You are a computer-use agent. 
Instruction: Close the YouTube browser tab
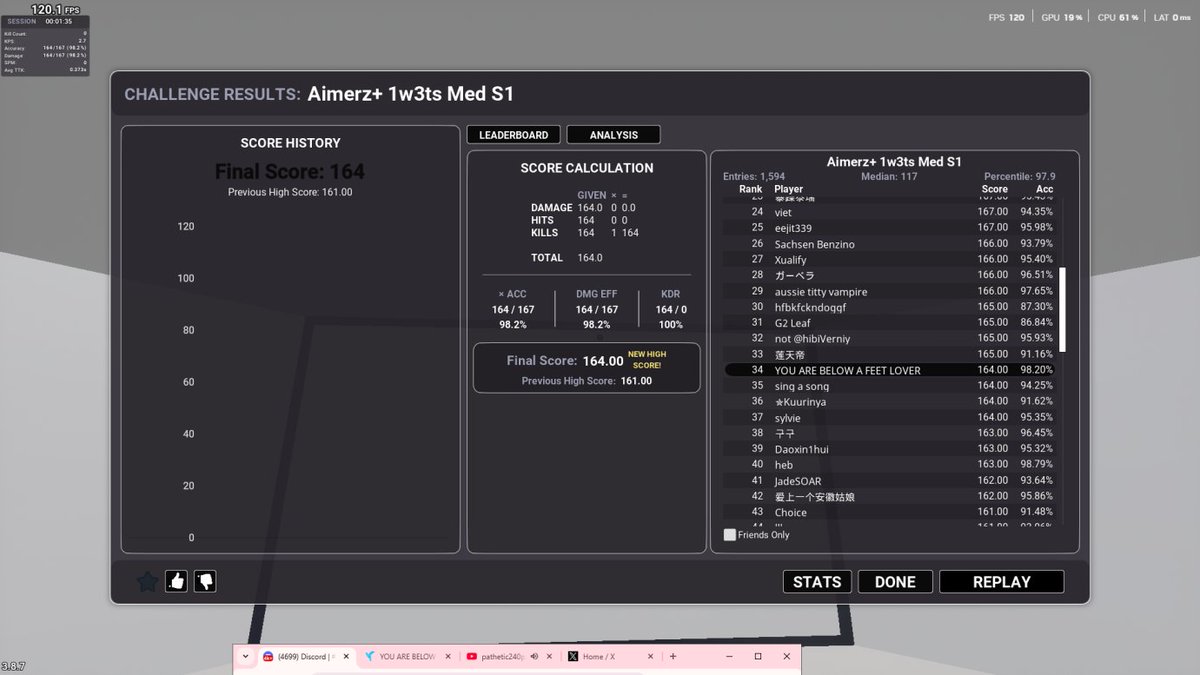coord(549,656)
